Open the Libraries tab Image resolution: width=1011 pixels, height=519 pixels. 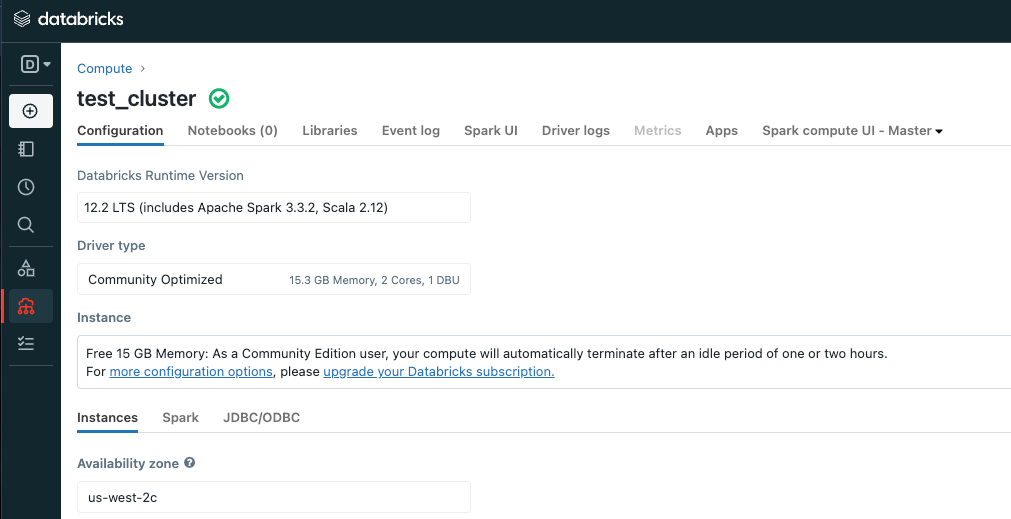(x=329, y=130)
